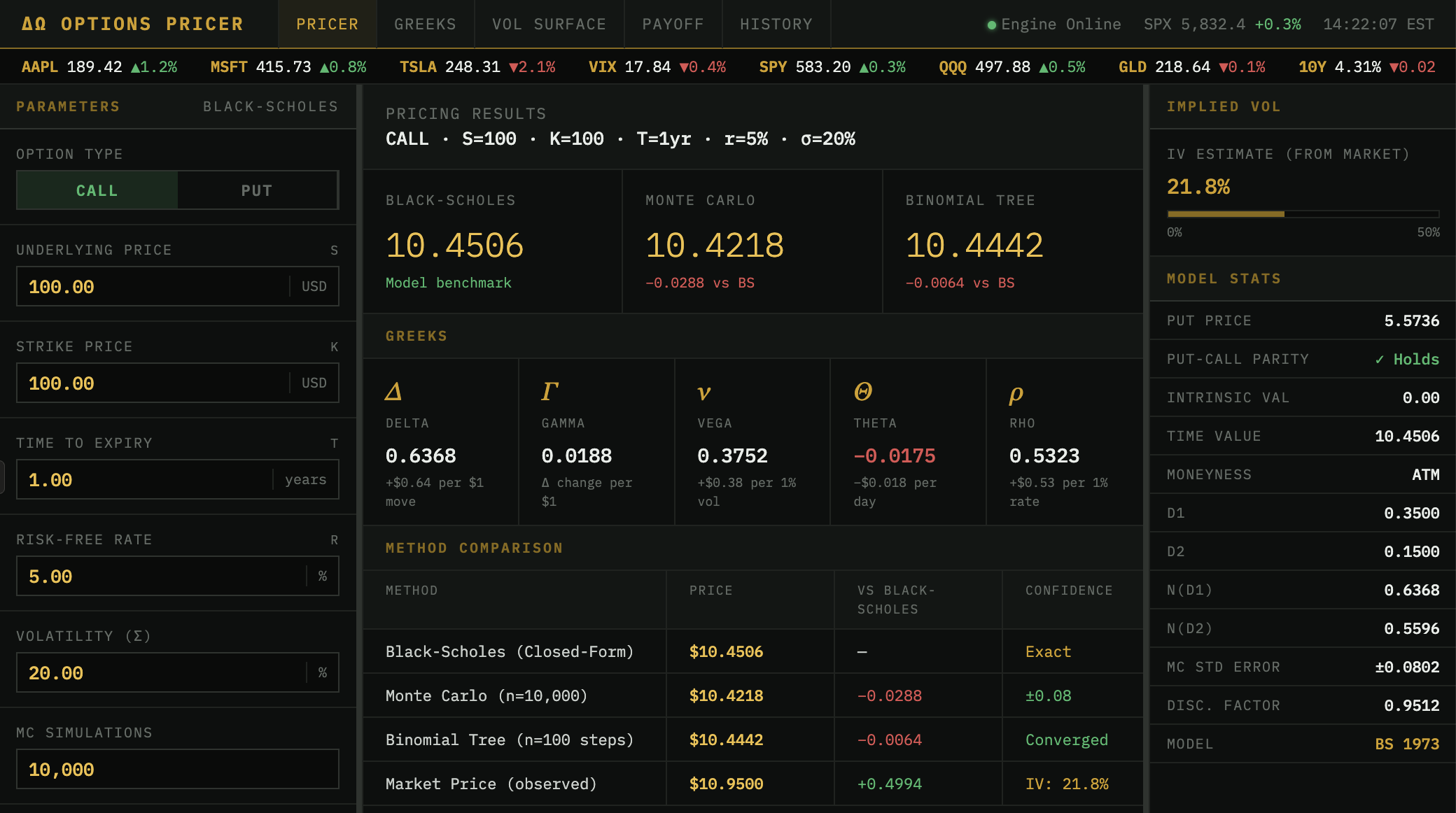The image size is (1456, 813).
Task: Click the Rho Greek symbol icon
Action: click(1016, 393)
